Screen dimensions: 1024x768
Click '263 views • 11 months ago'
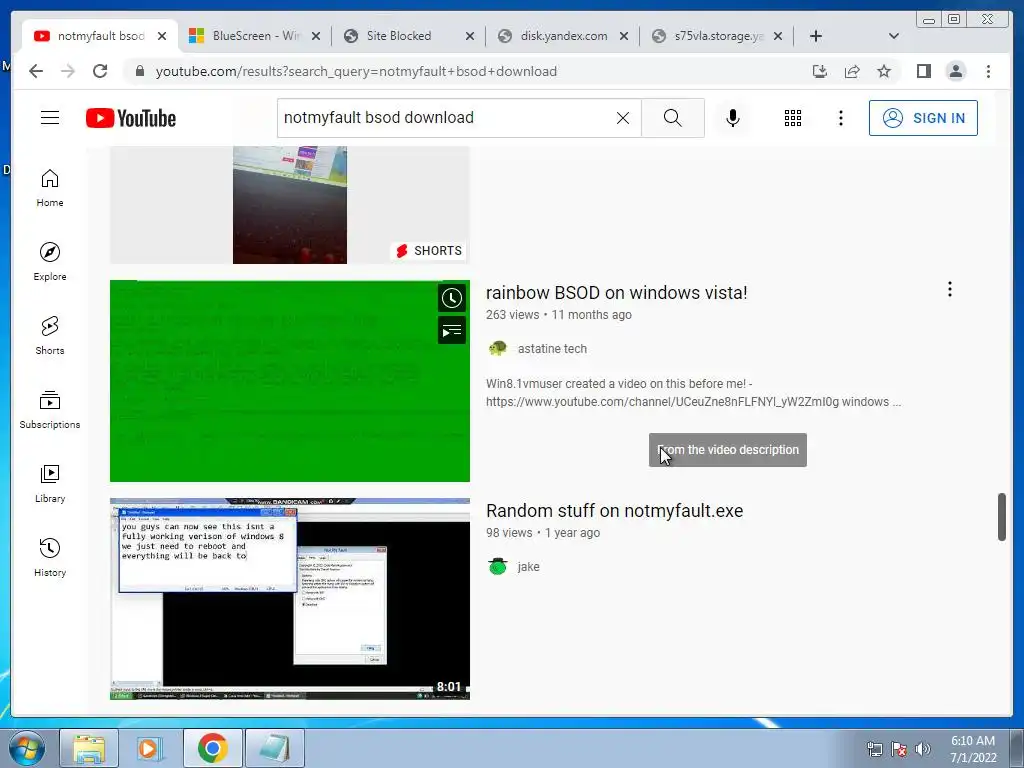[x=559, y=315]
